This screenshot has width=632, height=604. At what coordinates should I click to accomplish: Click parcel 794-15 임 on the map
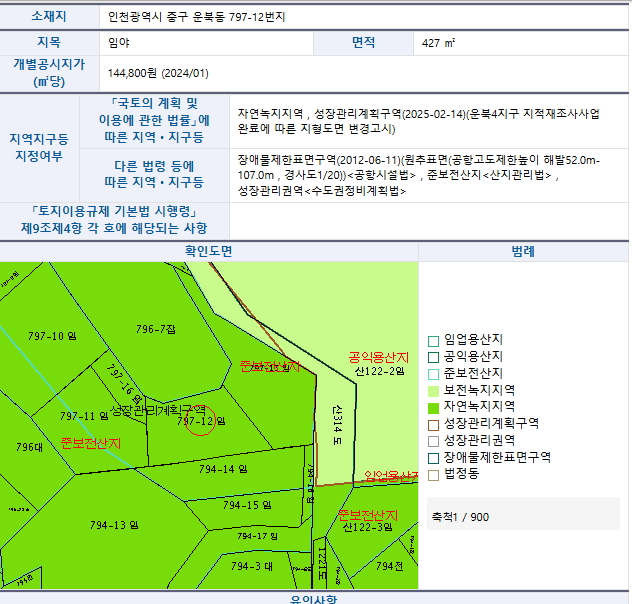pos(247,505)
